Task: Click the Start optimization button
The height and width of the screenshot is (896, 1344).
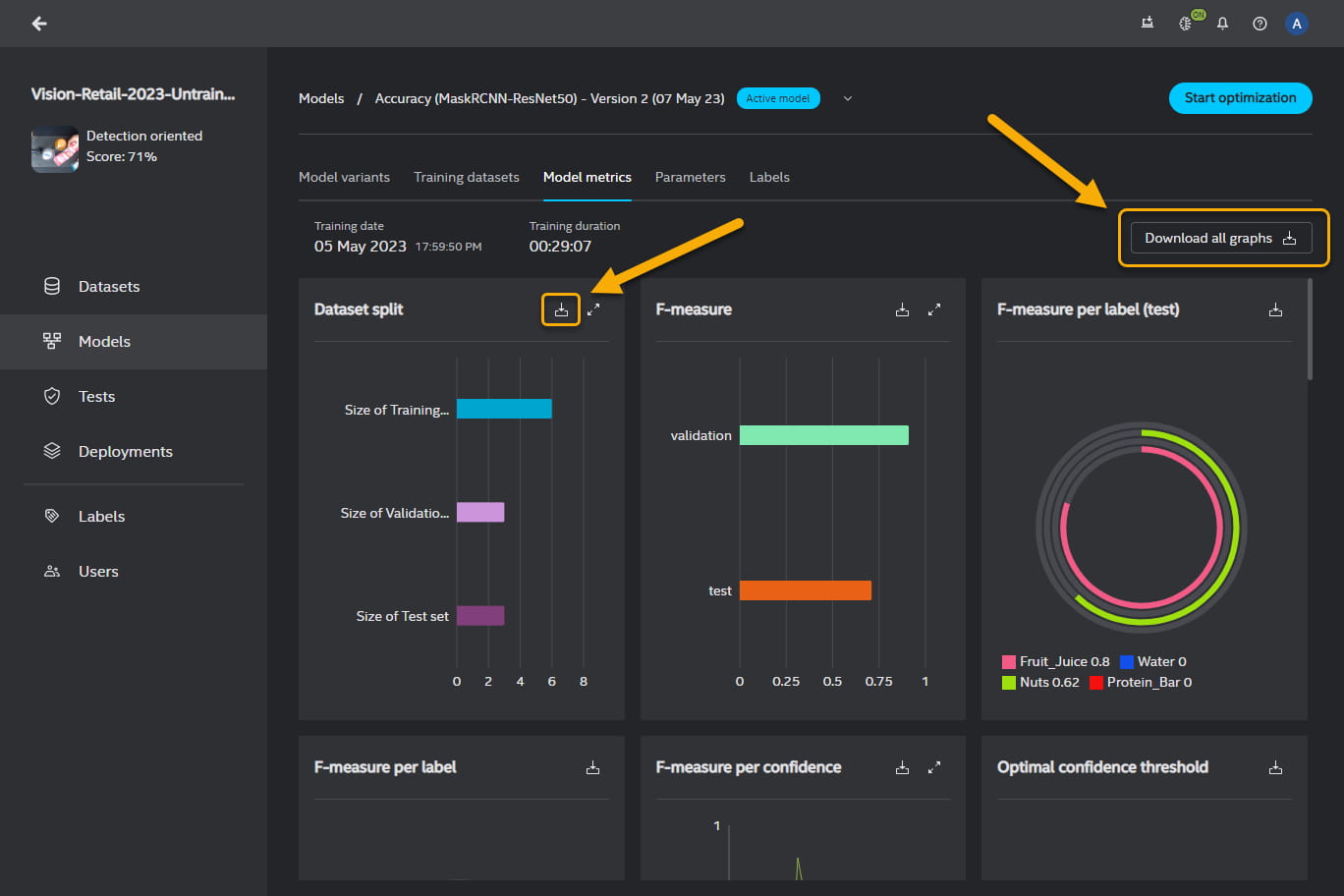Action: pyautogui.click(x=1240, y=98)
